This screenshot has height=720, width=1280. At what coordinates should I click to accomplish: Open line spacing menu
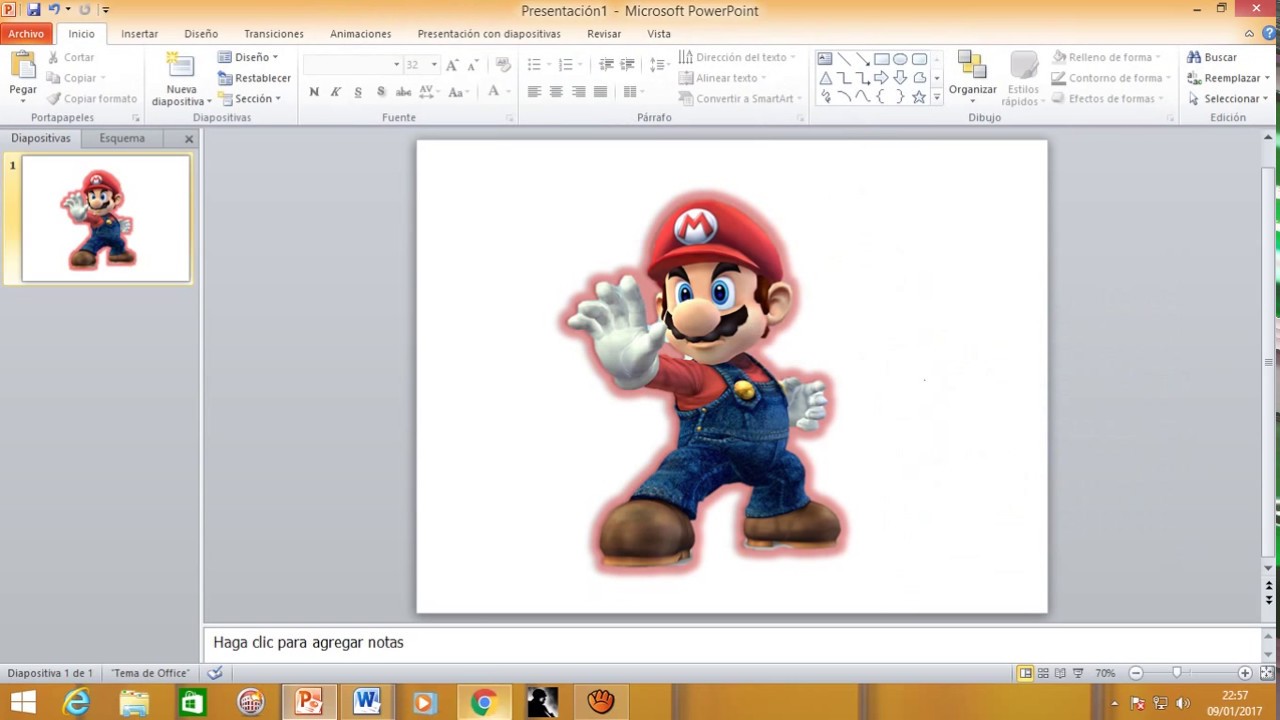pos(658,65)
